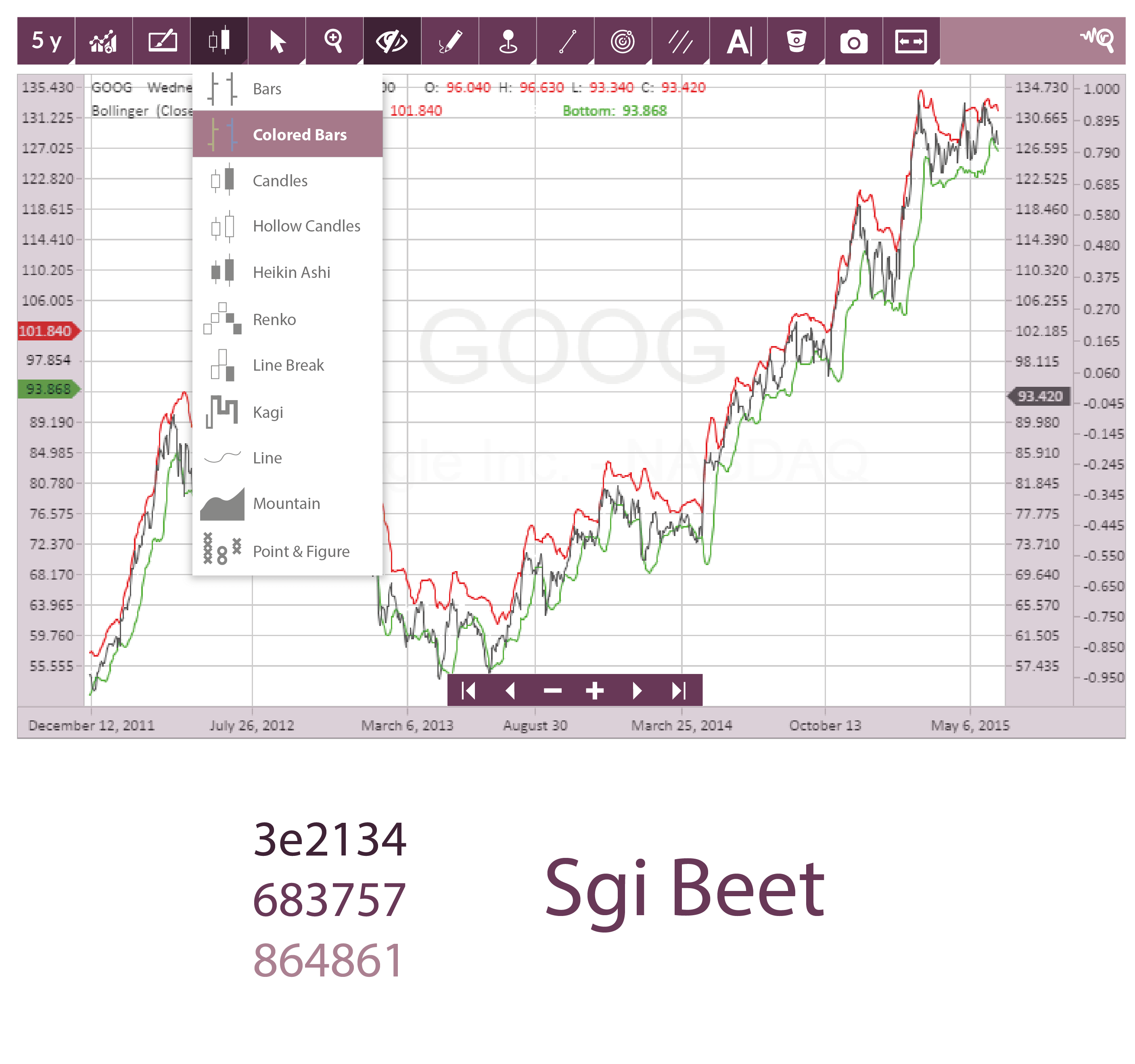Select Heikin Ashi chart type
This screenshot has height=1064, width=1135.
point(291,273)
